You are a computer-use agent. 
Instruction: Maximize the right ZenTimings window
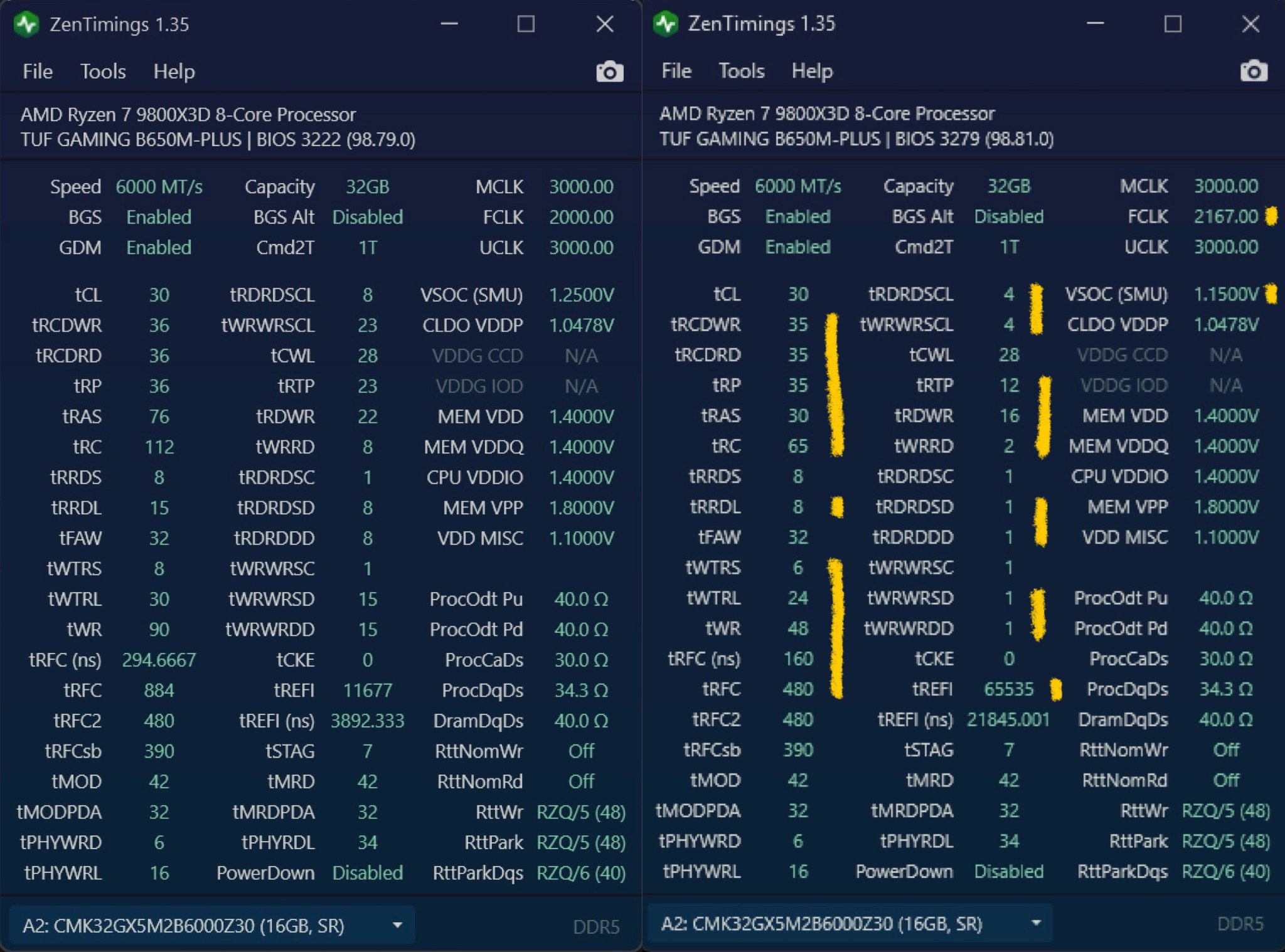click(x=1172, y=24)
